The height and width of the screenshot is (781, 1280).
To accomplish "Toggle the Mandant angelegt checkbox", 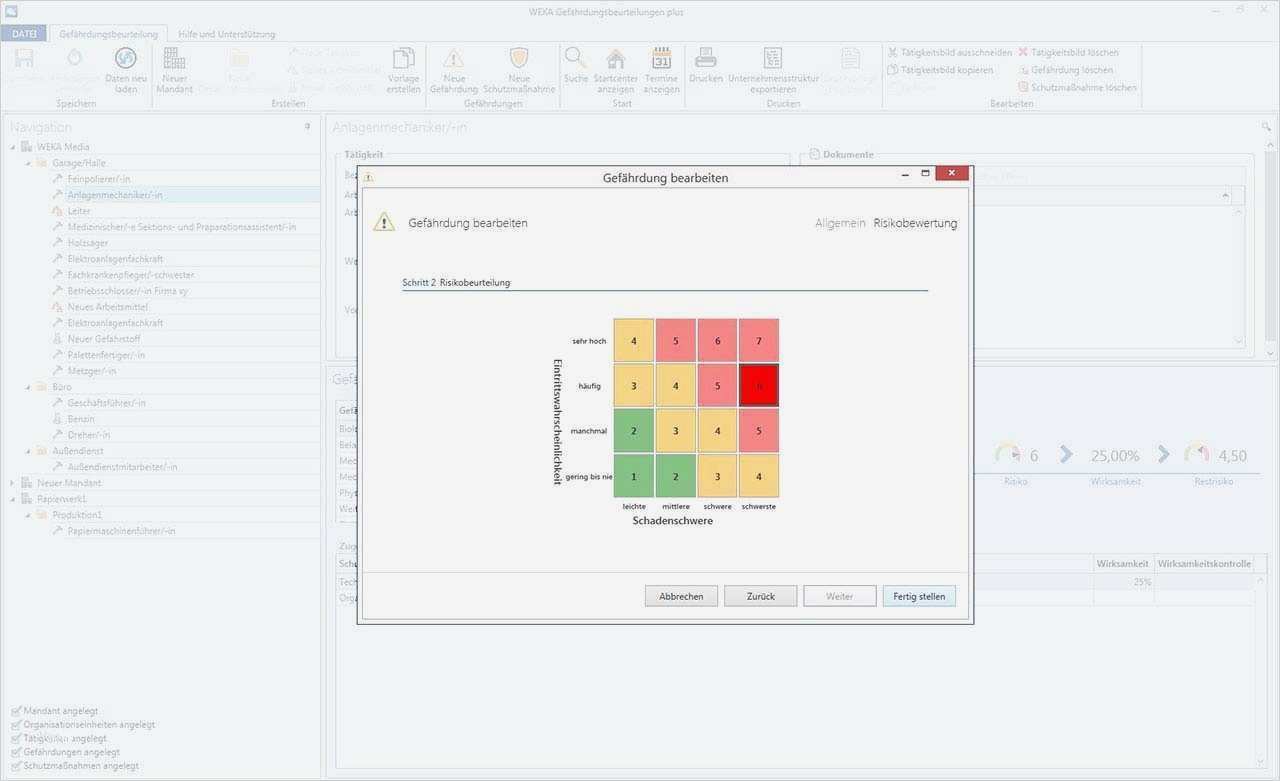I will click(x=16, y=711).
